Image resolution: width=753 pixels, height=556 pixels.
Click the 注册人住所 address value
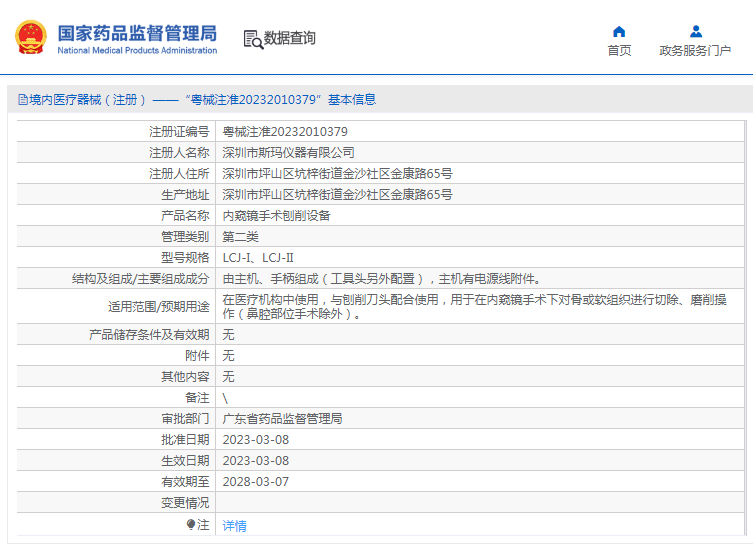click(x=337, y=174)
